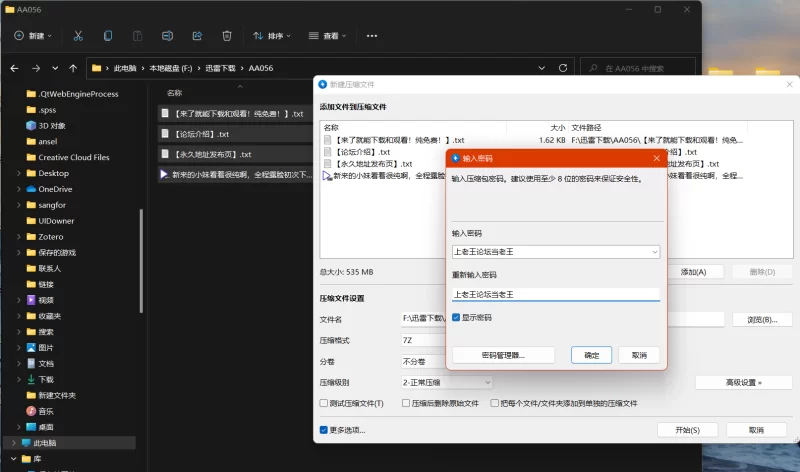
Task: Click the Copy icon in Explorer toolbar
Action: click(108, 36)
